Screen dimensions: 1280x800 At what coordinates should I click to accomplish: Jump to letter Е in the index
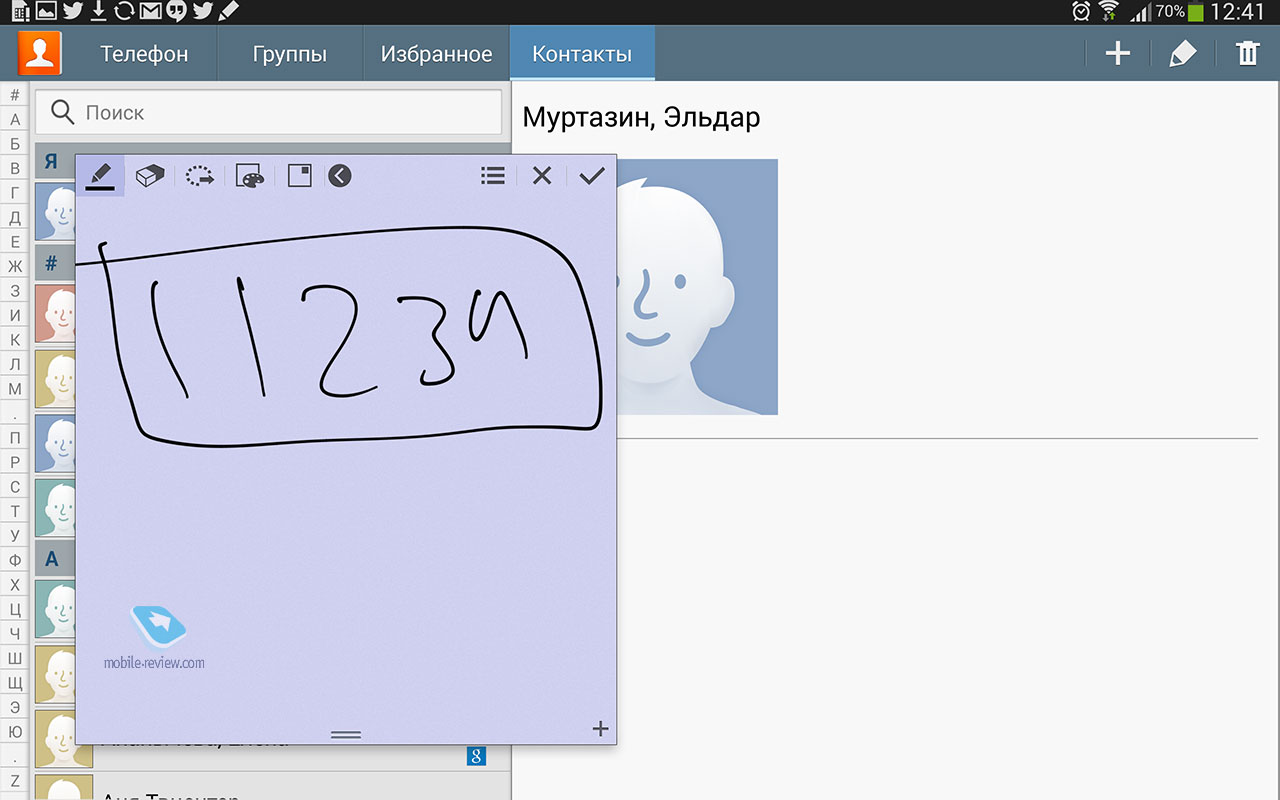[x=15, y=242]
